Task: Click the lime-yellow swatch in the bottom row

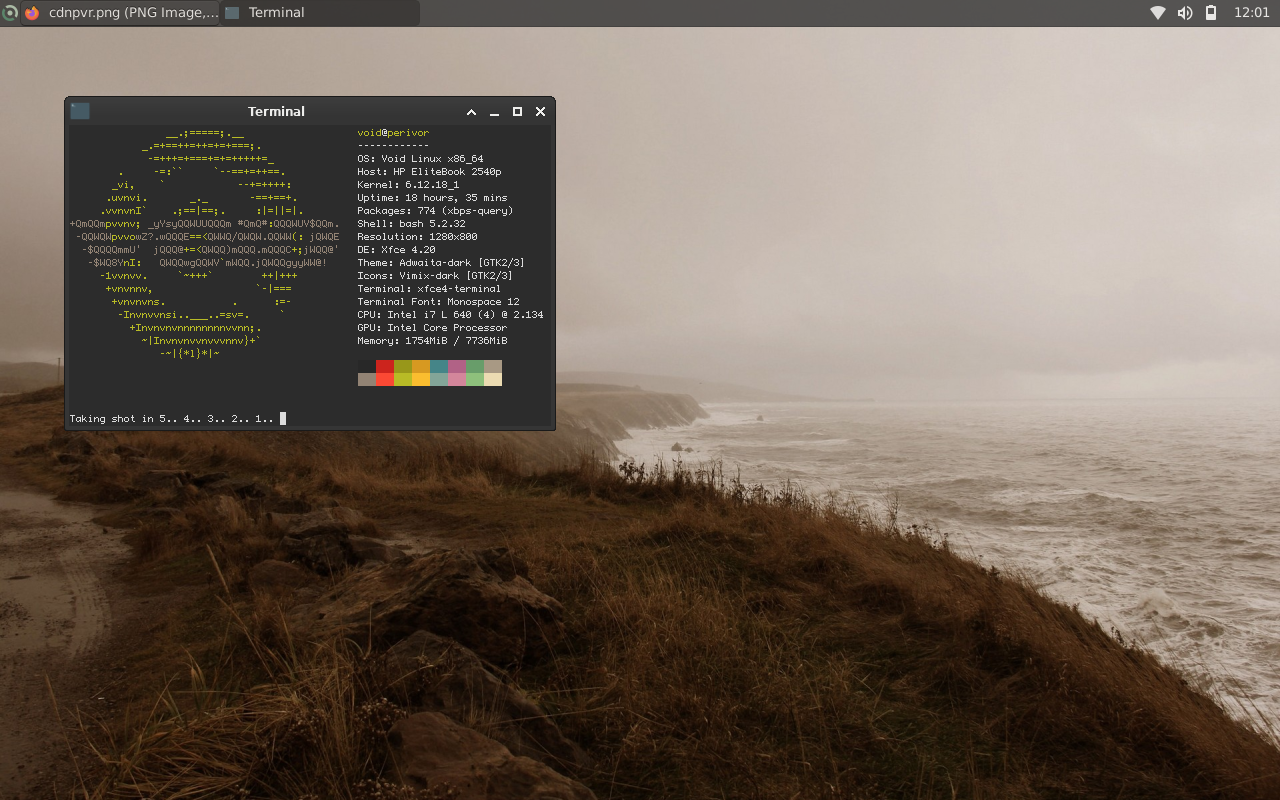Action: click(x=403, y=379)
